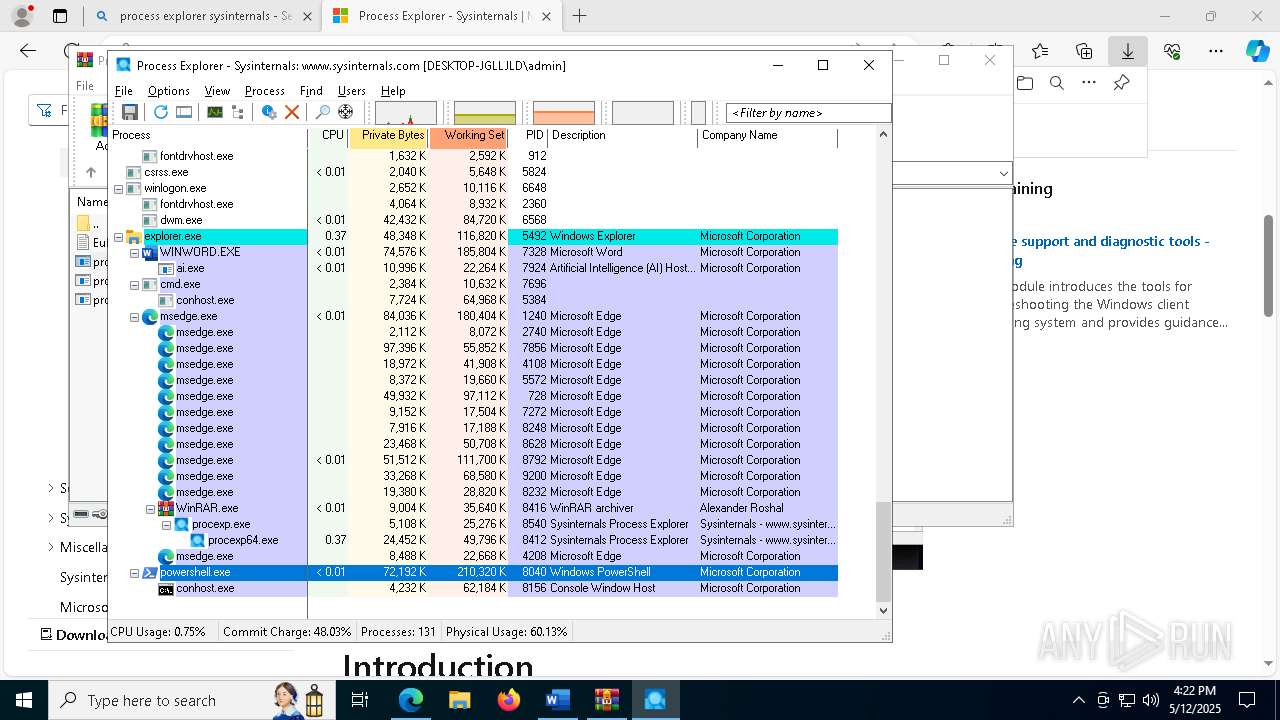Image resolution: width=1280 pixels, height=720 pixels.
Task: Sort by the Working Set column header
Action: [469, 136]
